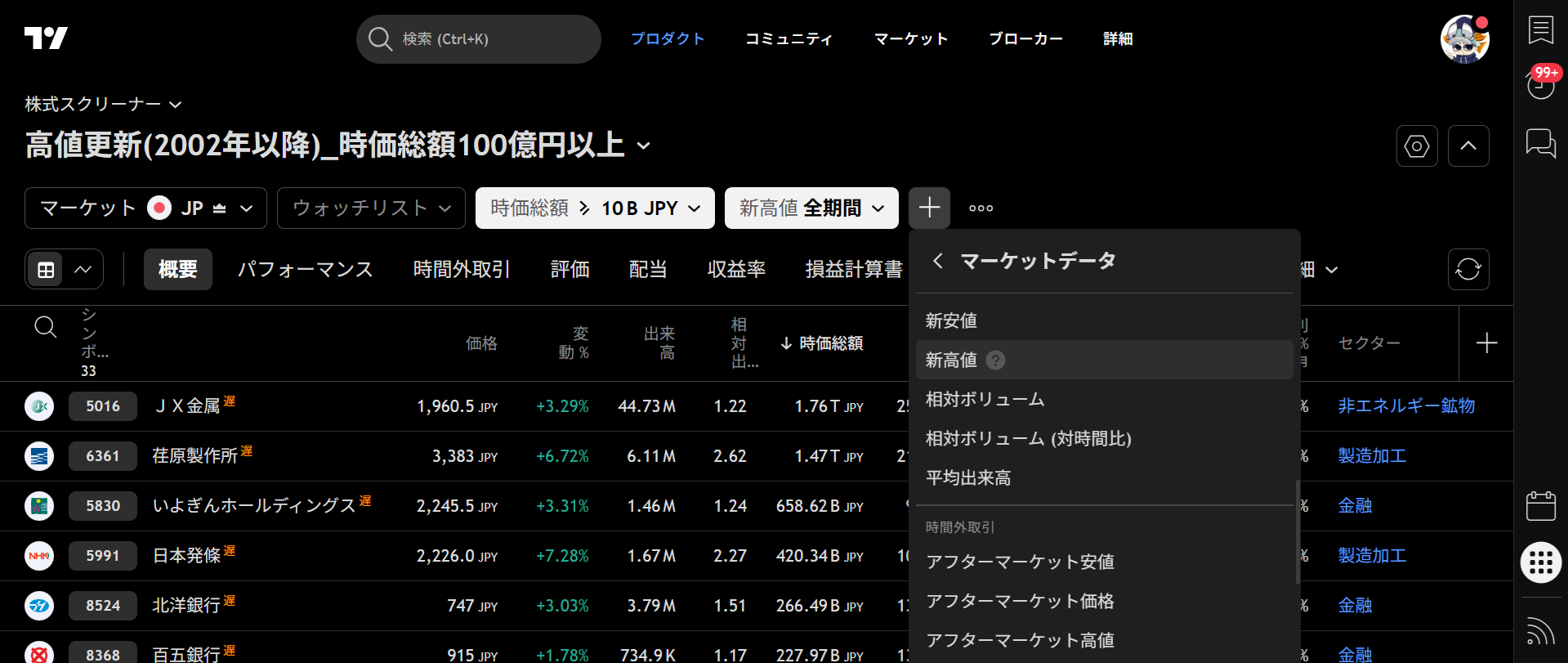Switch to the パフォーマンス tab
Viewport: 1568px width, 663px height.
305,270
